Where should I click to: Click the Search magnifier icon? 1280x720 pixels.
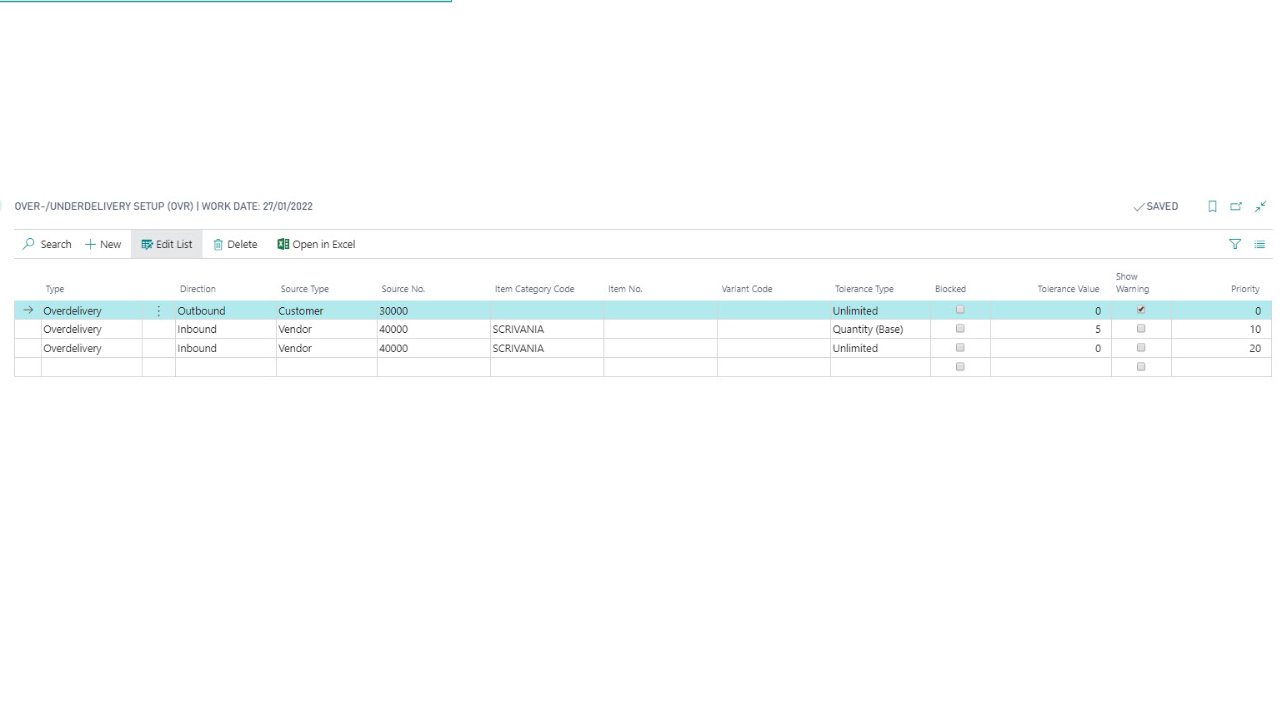30,244
